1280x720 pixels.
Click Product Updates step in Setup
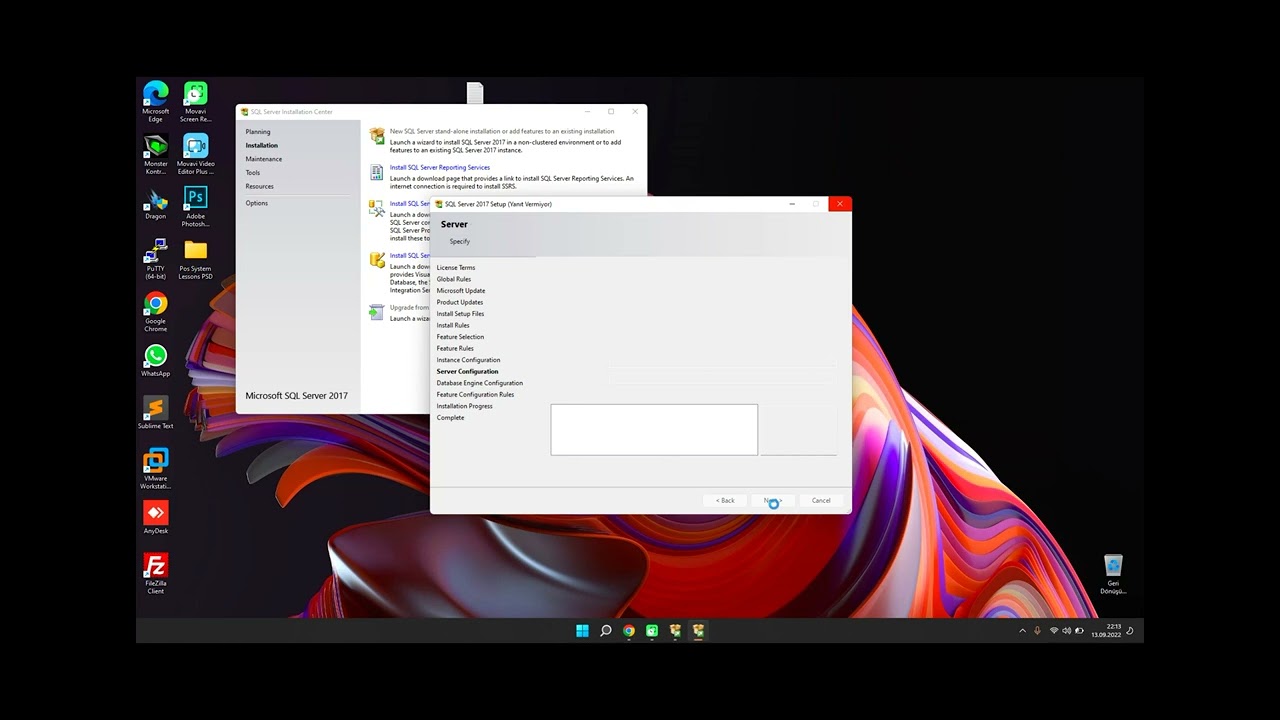pos(460,302)
